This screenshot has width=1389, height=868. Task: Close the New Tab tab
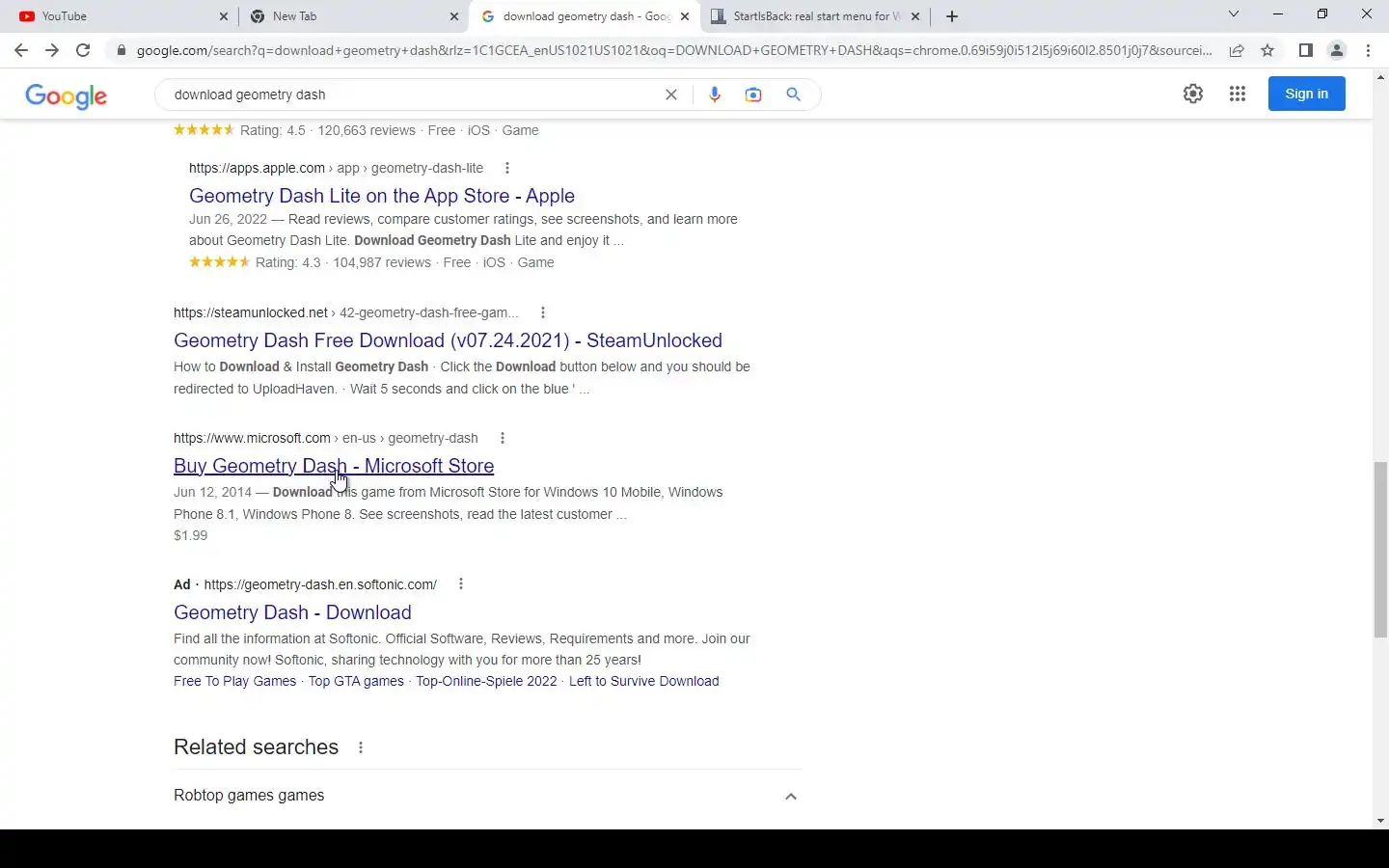454,16
